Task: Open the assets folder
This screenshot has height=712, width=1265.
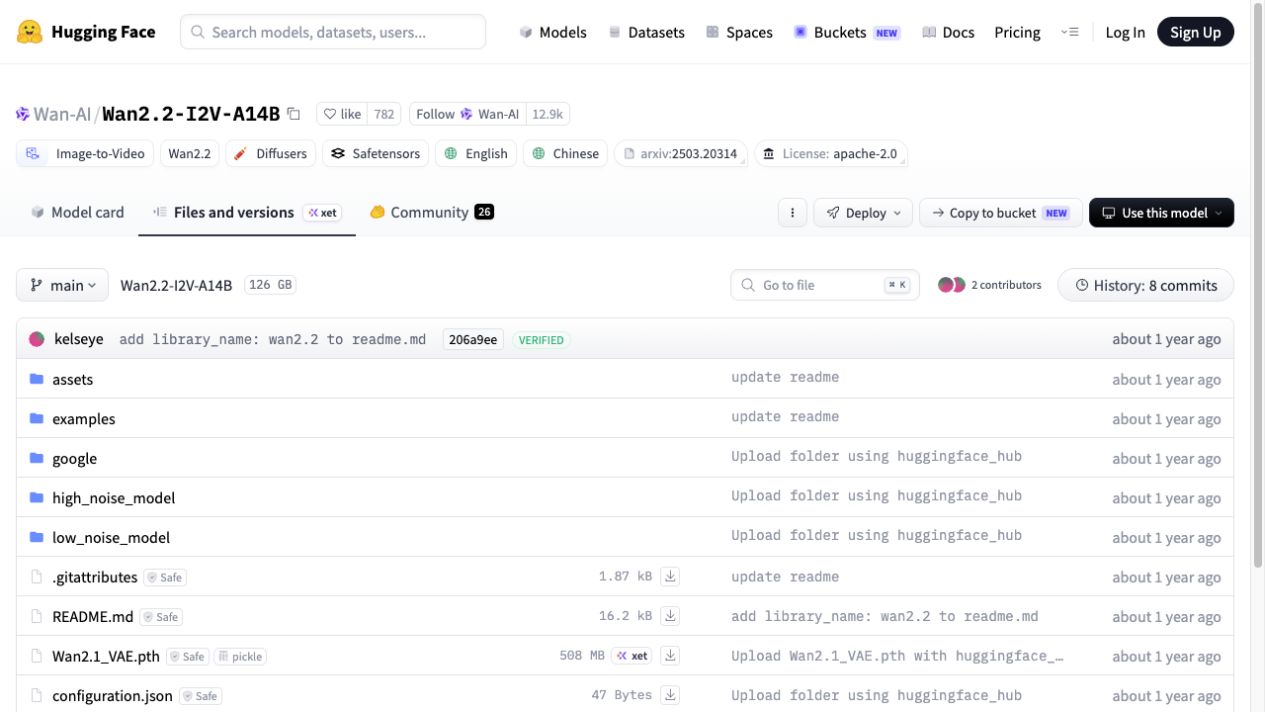Action: click(x=72, y=379)
